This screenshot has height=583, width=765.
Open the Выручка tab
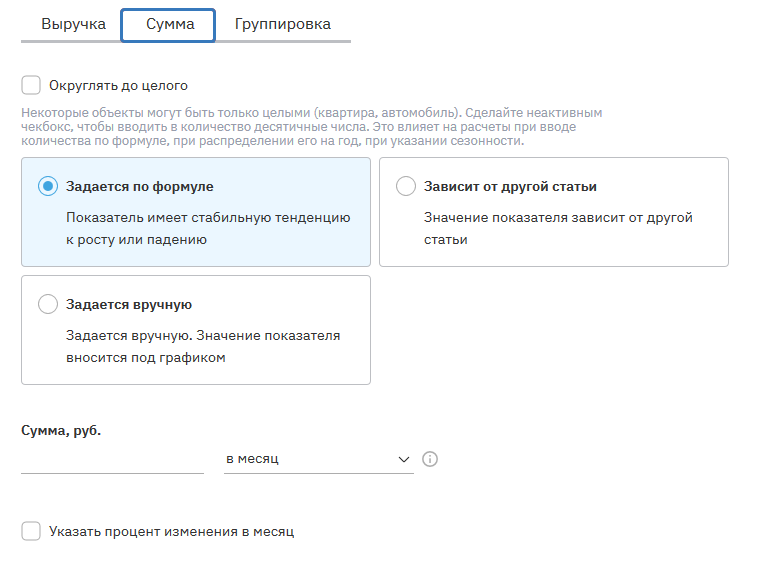[73, 24]
